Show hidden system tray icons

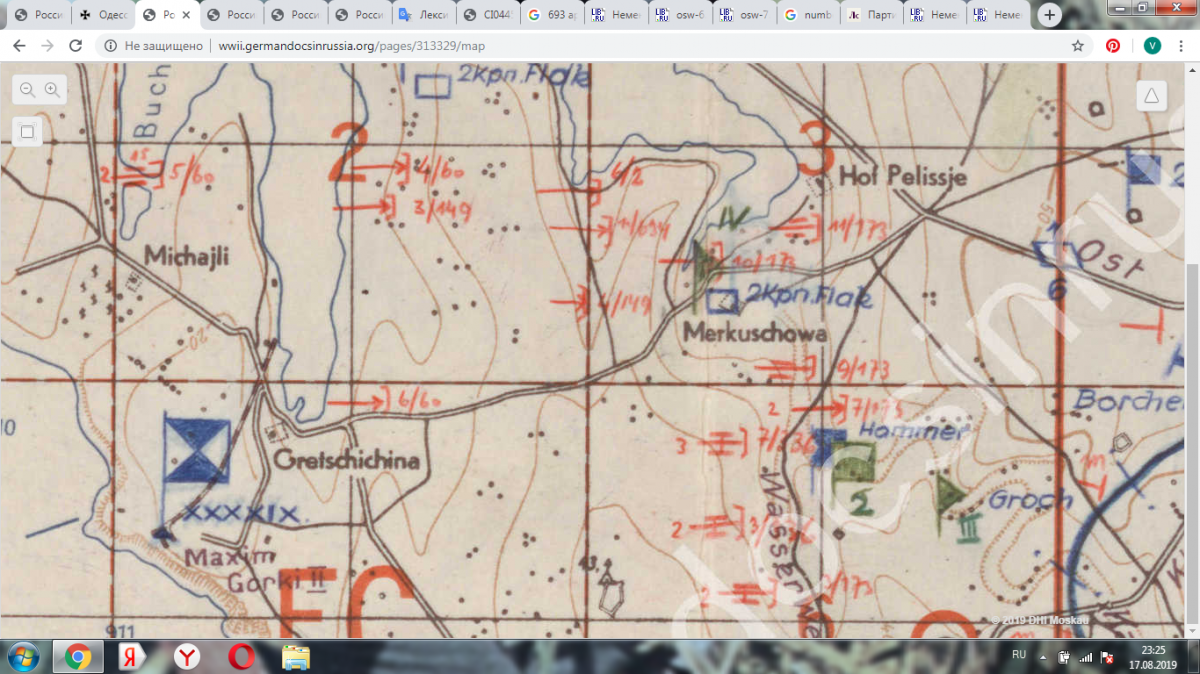click(x=1045, y=656)
